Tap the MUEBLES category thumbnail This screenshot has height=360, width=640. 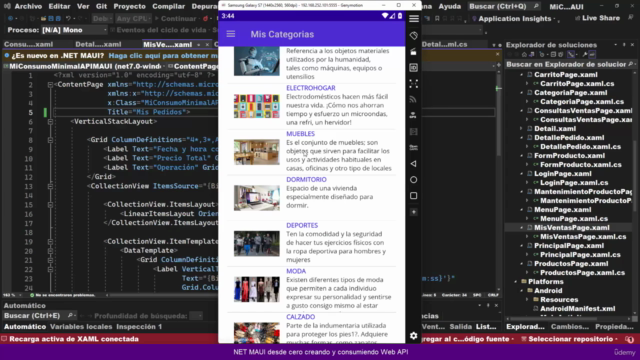tap(257, 152)
